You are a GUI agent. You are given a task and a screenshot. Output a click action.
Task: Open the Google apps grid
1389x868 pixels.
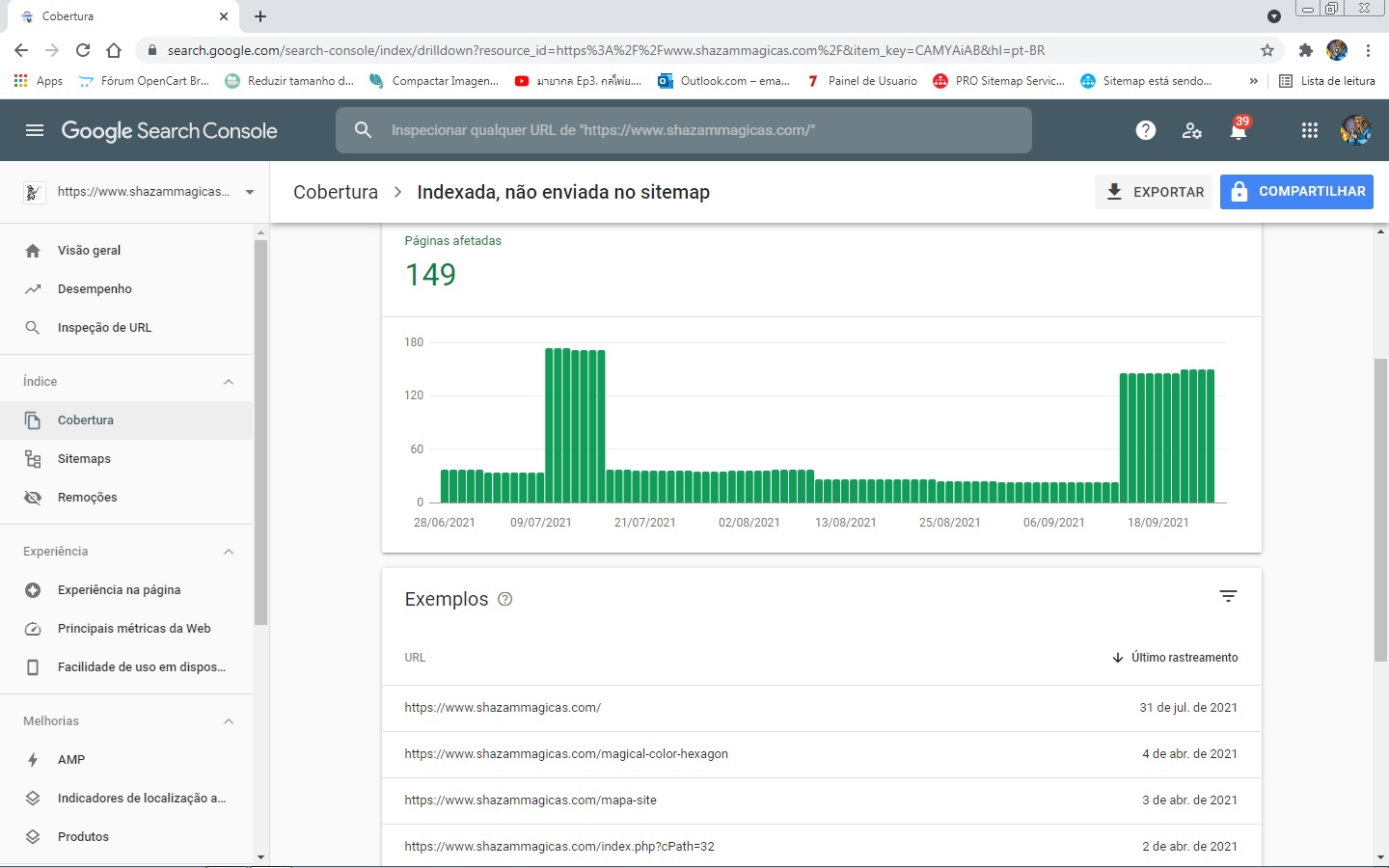click(1310, 130)
